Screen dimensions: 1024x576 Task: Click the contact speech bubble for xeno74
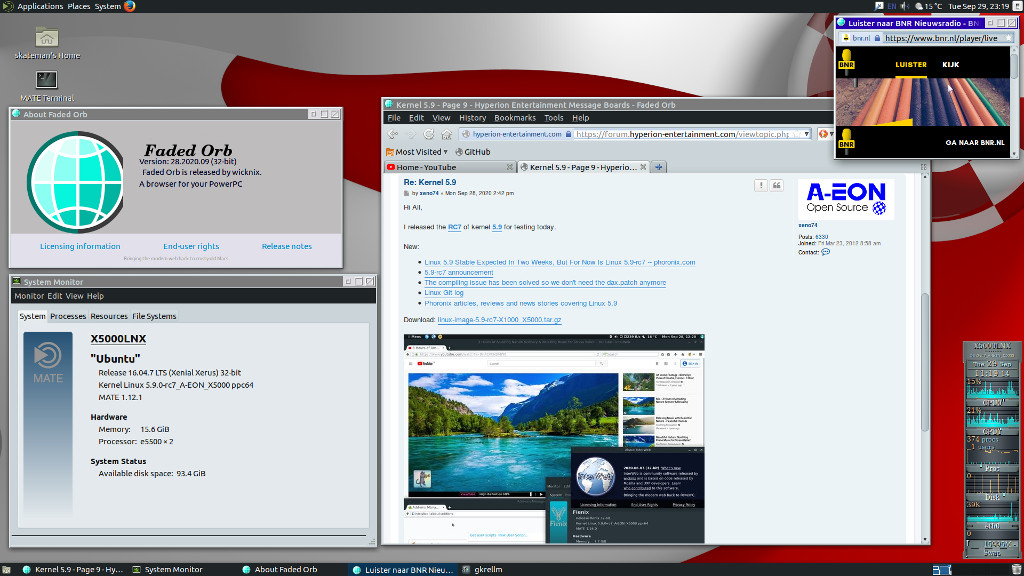click(825, 252)
